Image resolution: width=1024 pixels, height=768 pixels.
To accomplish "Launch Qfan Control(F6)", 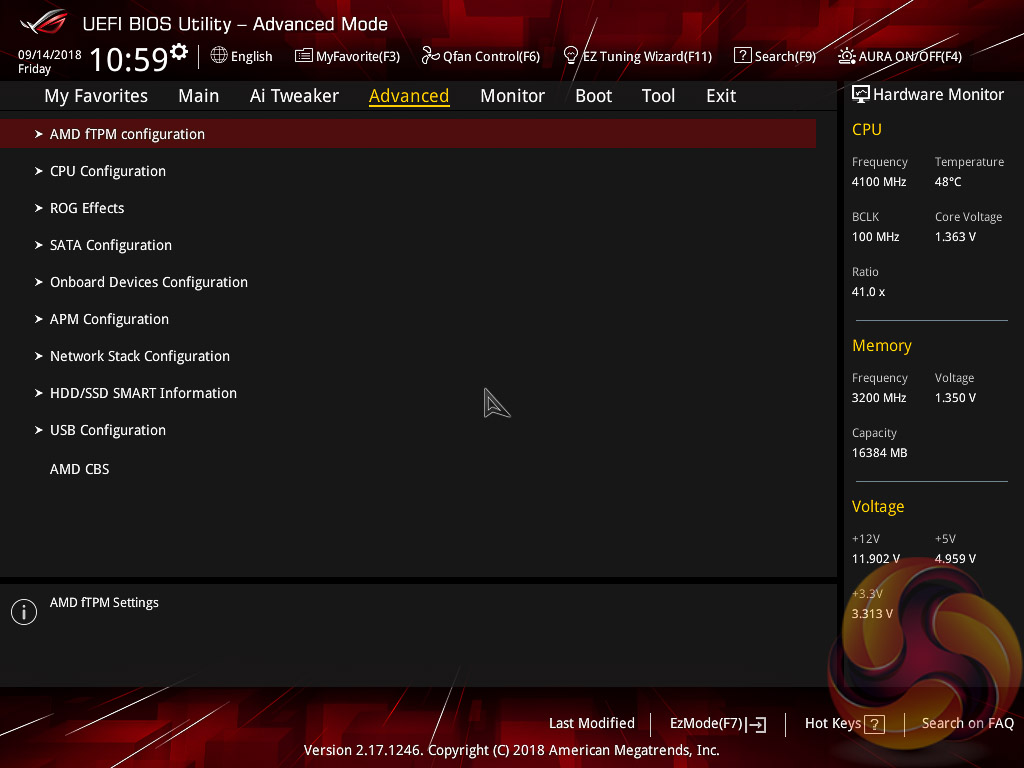I will 491,56.
